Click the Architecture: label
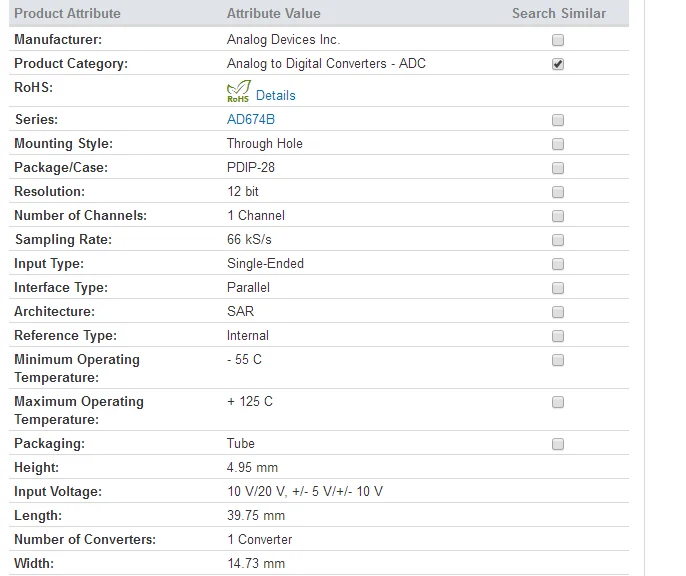 [x=54, y=311]
